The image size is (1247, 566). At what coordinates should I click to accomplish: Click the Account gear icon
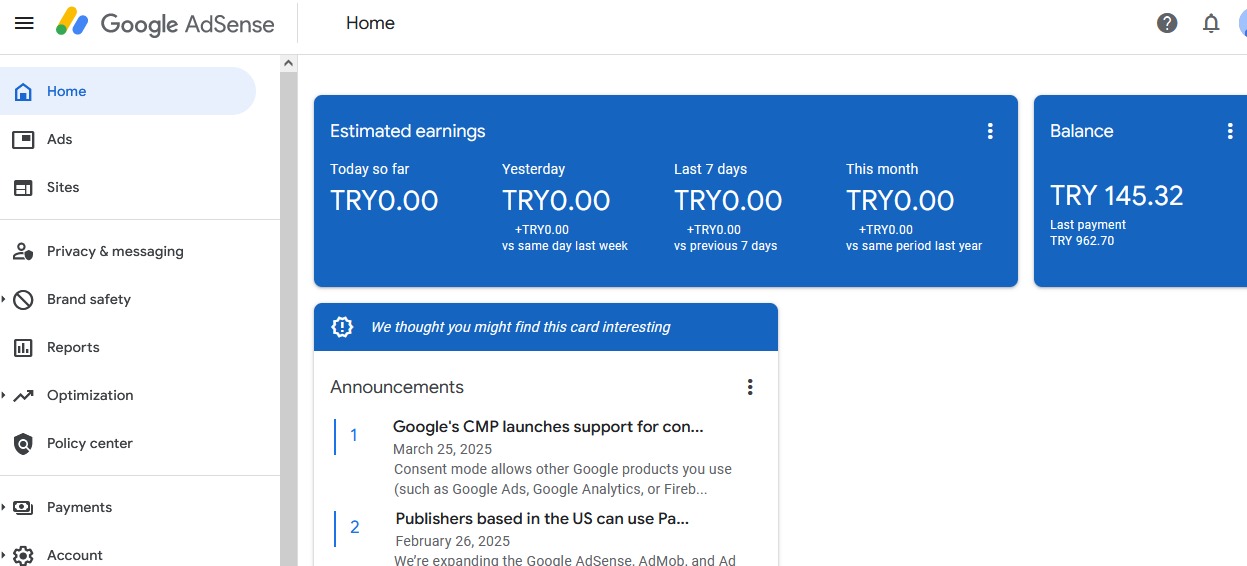pos(23,555)
